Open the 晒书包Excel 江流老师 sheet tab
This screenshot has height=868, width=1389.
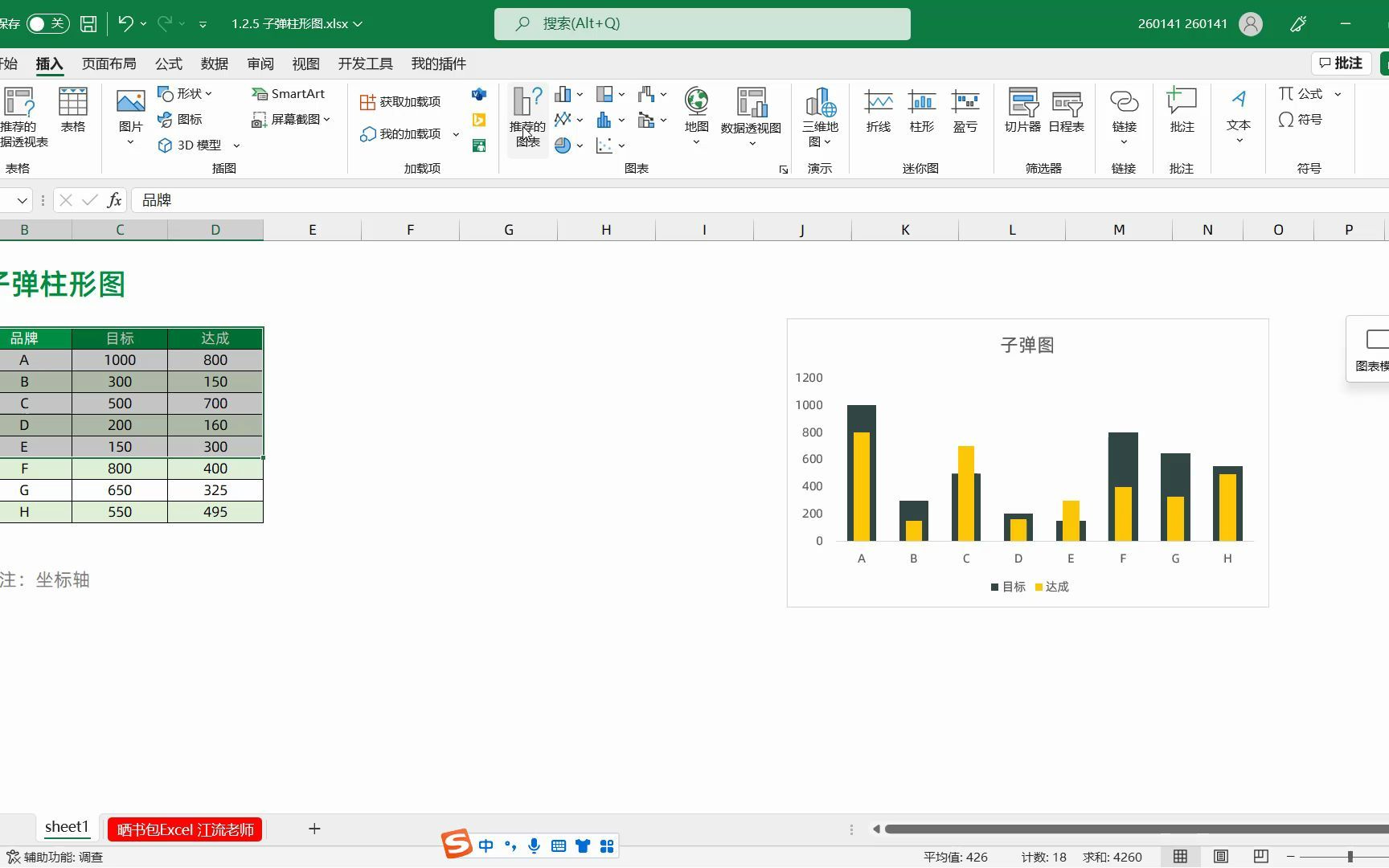point(185,829)
